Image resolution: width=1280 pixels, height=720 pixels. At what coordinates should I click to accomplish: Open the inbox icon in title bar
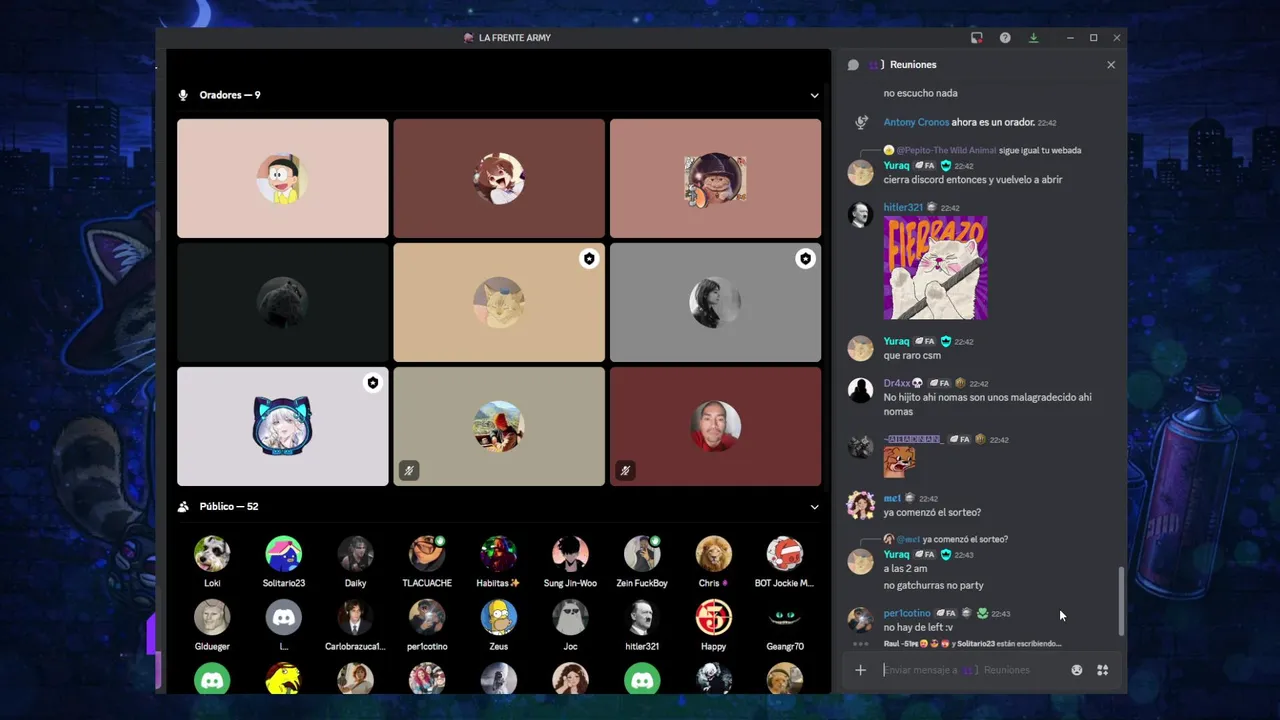pyautogui.click(x=977, y=38)
